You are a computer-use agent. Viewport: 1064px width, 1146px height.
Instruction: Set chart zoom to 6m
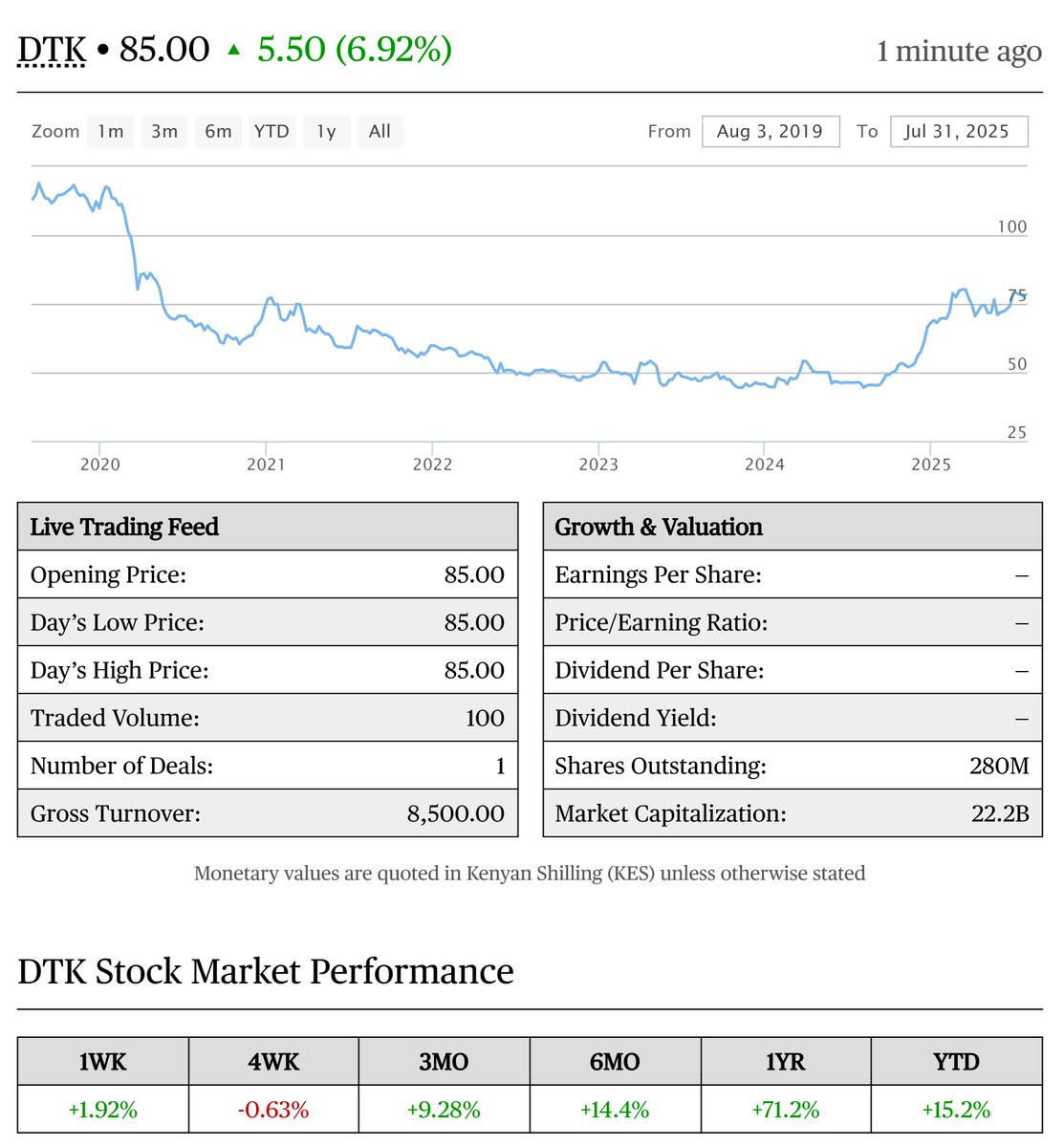point(218,132)
